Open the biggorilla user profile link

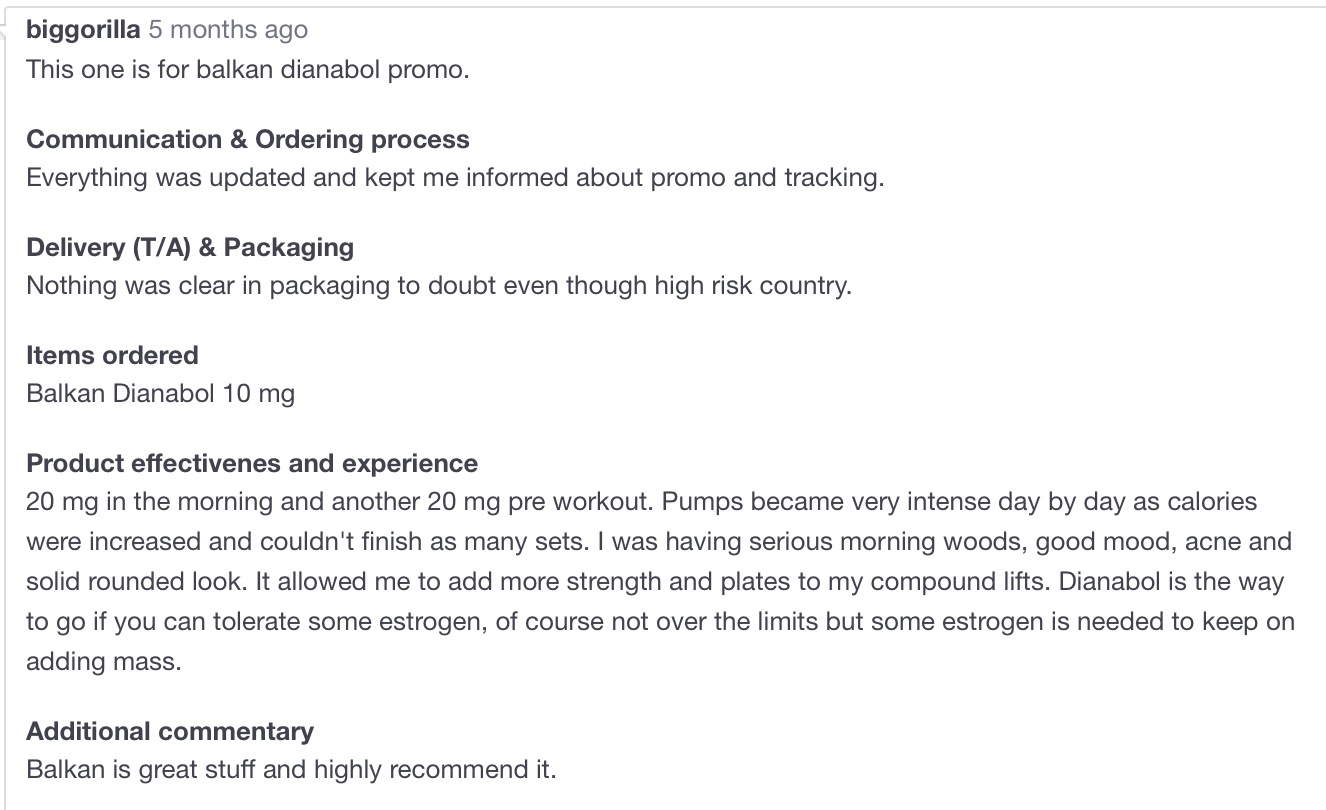pos(83,30)
